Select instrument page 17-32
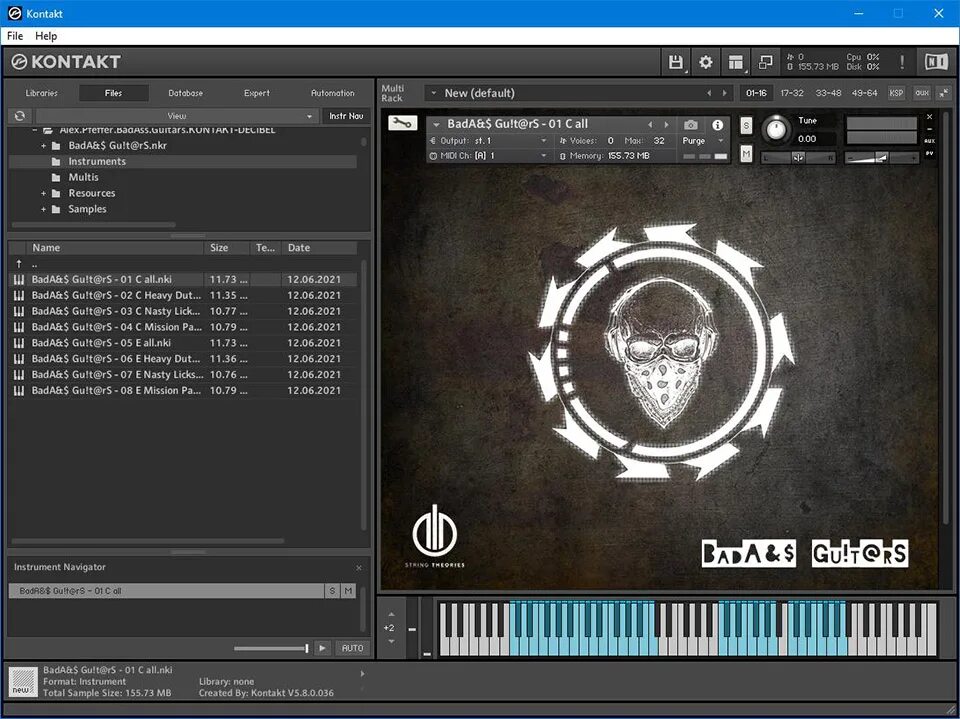This screenshot has height=719, width=960. pyautogui.click(x=792, y=93)
